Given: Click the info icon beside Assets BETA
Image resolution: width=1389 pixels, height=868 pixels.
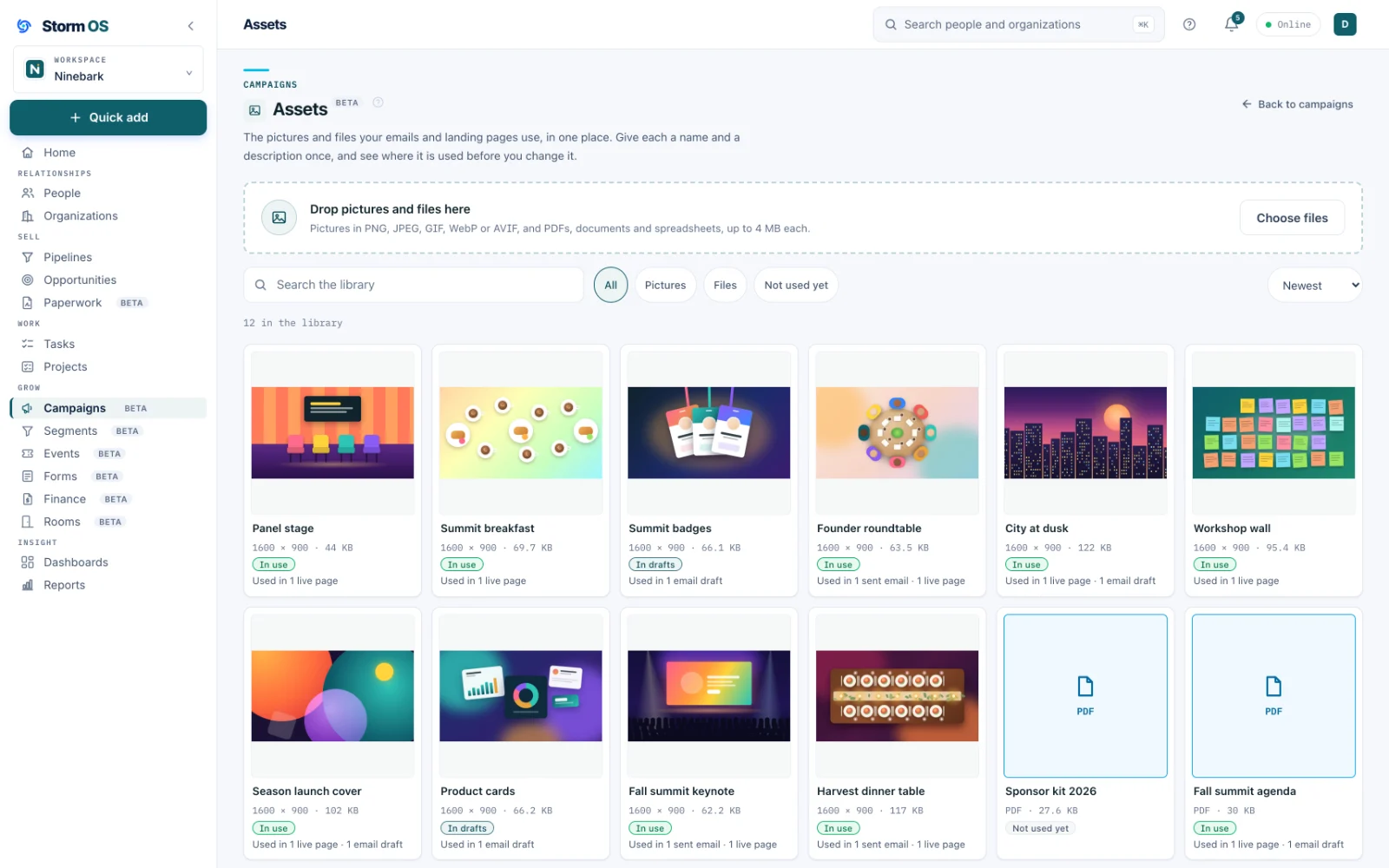Looking at the screenshot, I should tap(378, 102).
